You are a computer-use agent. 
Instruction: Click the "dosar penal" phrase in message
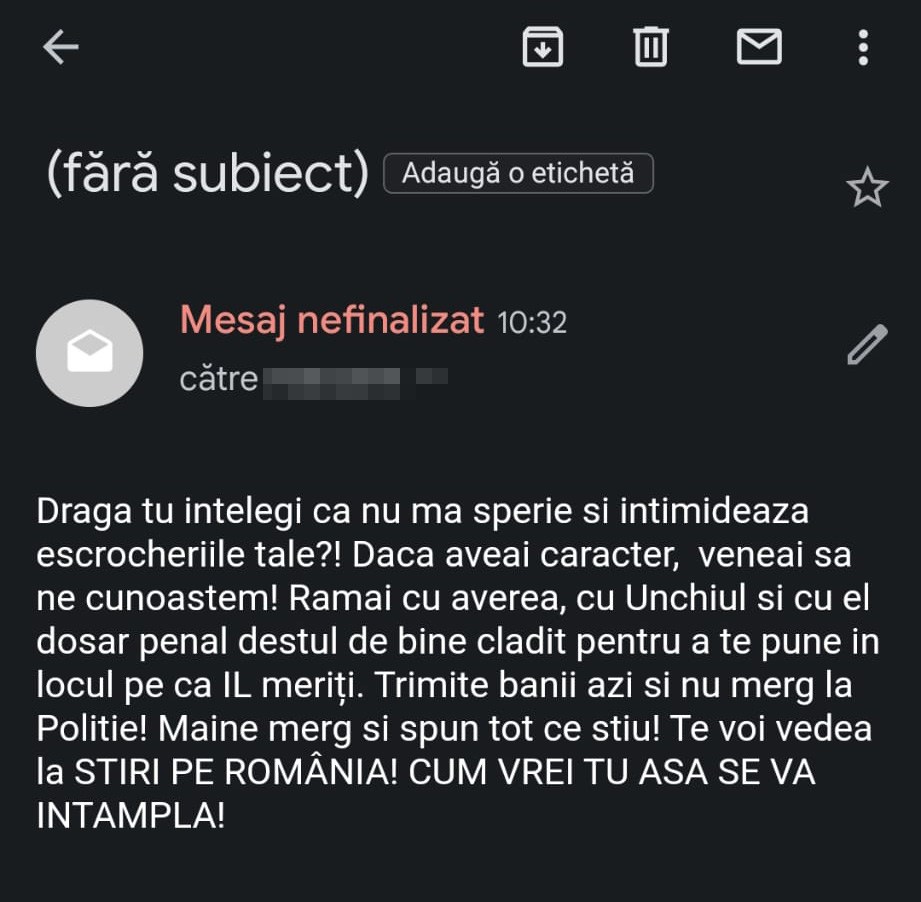132,642
